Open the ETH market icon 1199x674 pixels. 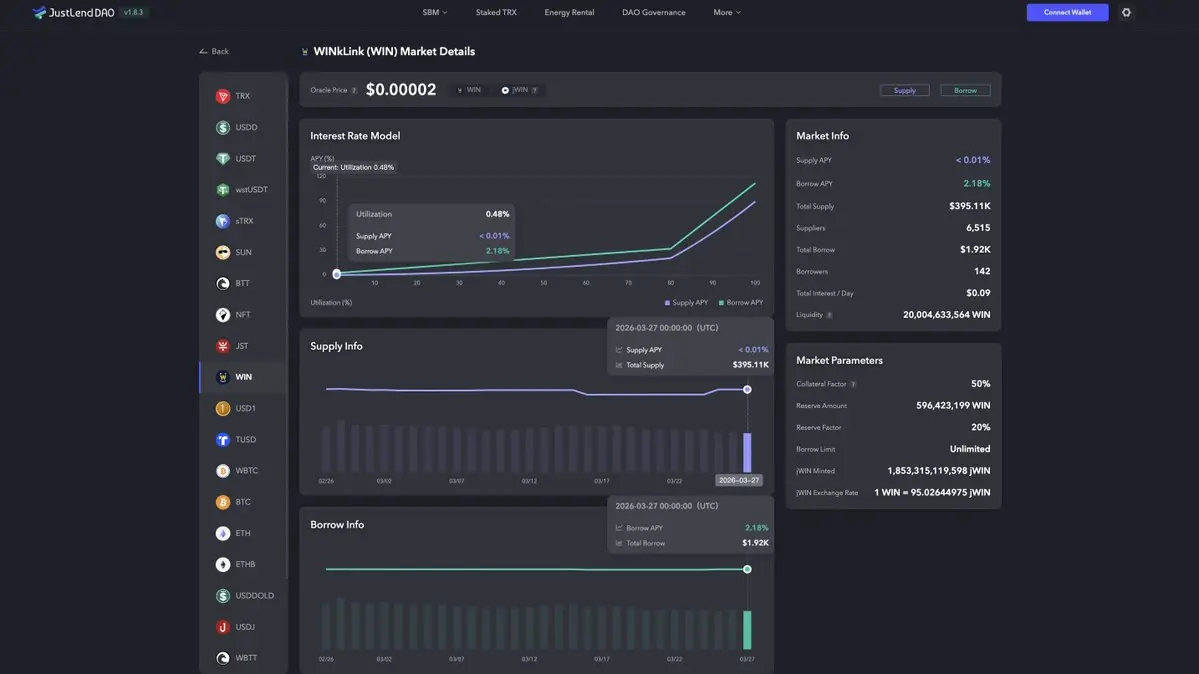[x=223, y=533]
